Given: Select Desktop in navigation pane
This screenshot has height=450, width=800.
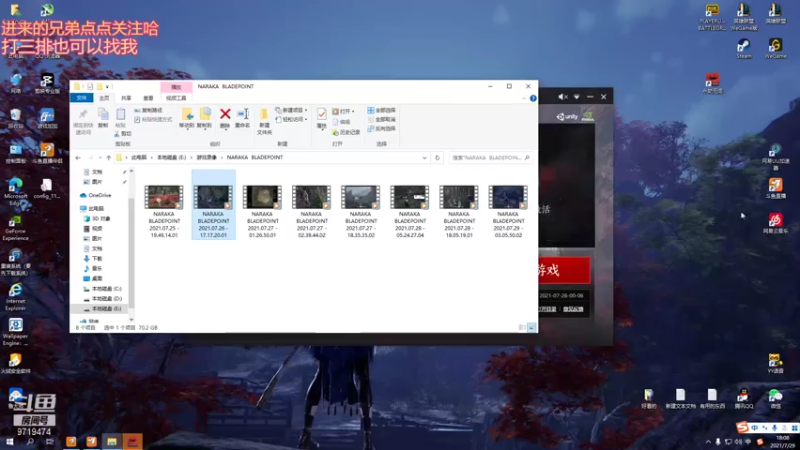Looking at the screenshot, I should pos(93,279).
